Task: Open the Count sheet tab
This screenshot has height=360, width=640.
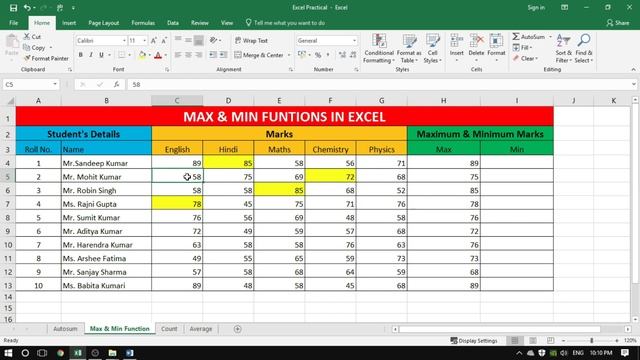Action: pyautogui.click(x=169, y=329)
